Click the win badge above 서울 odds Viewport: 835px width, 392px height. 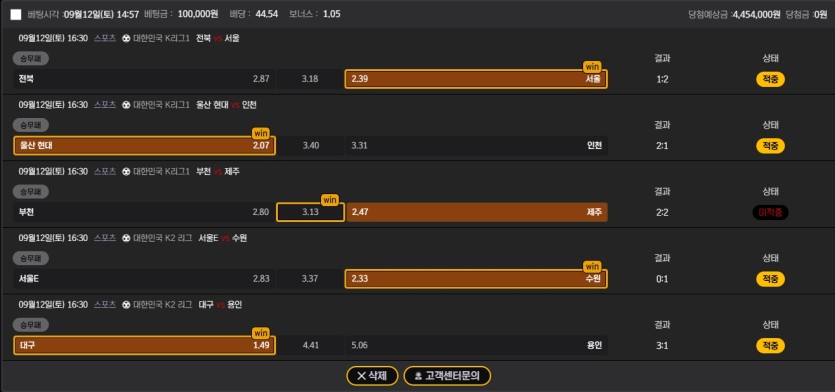592,67
